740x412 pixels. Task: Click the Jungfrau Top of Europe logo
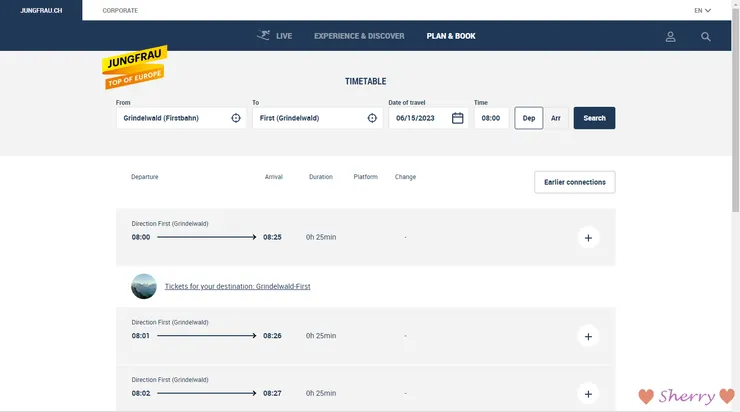pos(135,67)
